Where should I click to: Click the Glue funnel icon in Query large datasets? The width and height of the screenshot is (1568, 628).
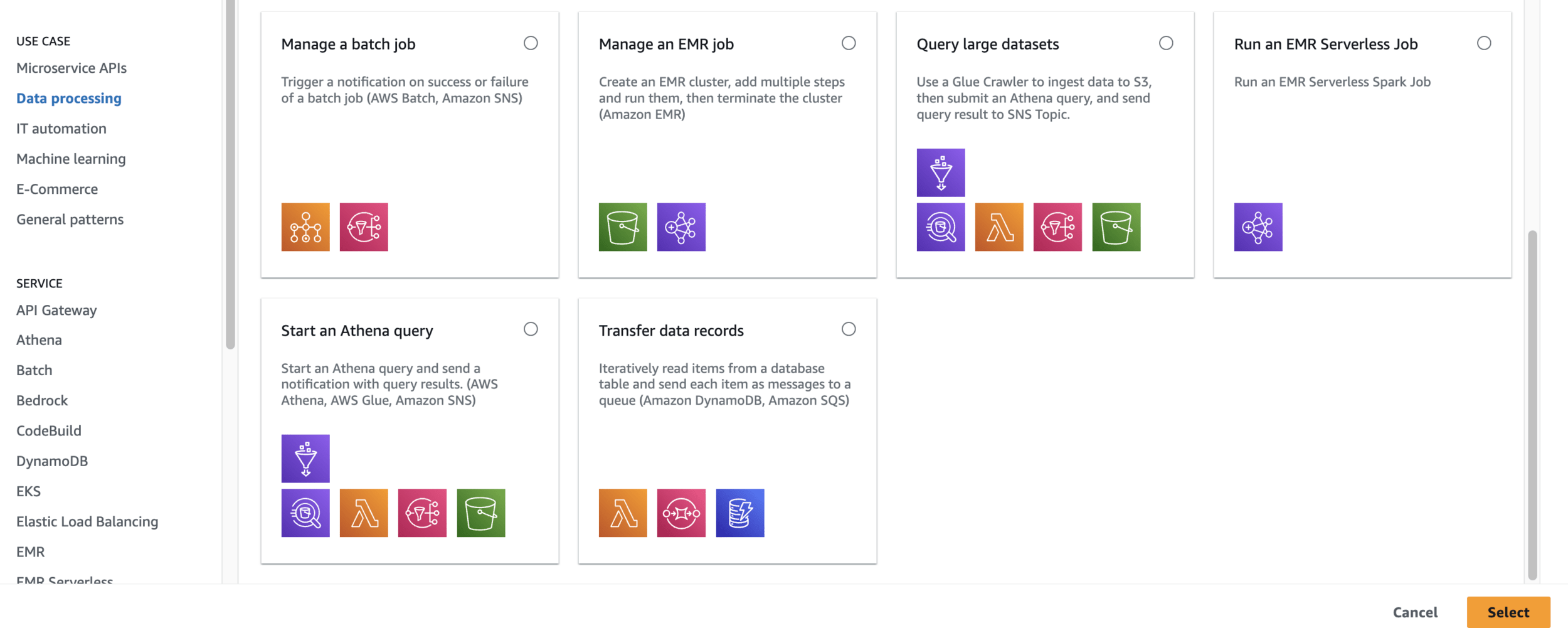(941, 173)
